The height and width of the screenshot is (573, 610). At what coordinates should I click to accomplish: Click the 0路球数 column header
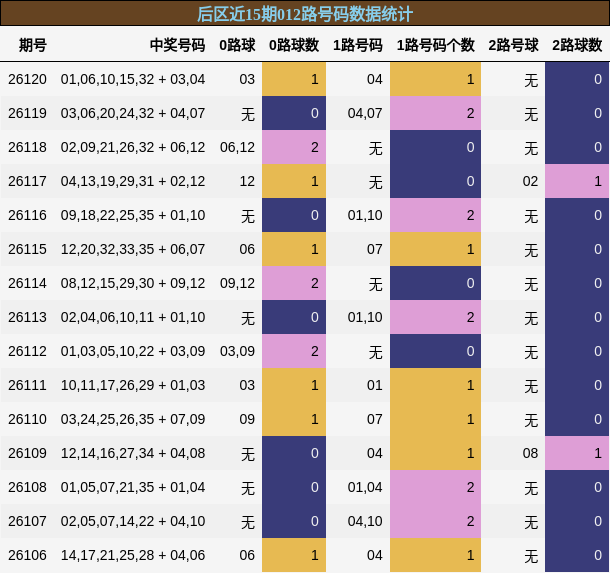(x=294, y=45)
